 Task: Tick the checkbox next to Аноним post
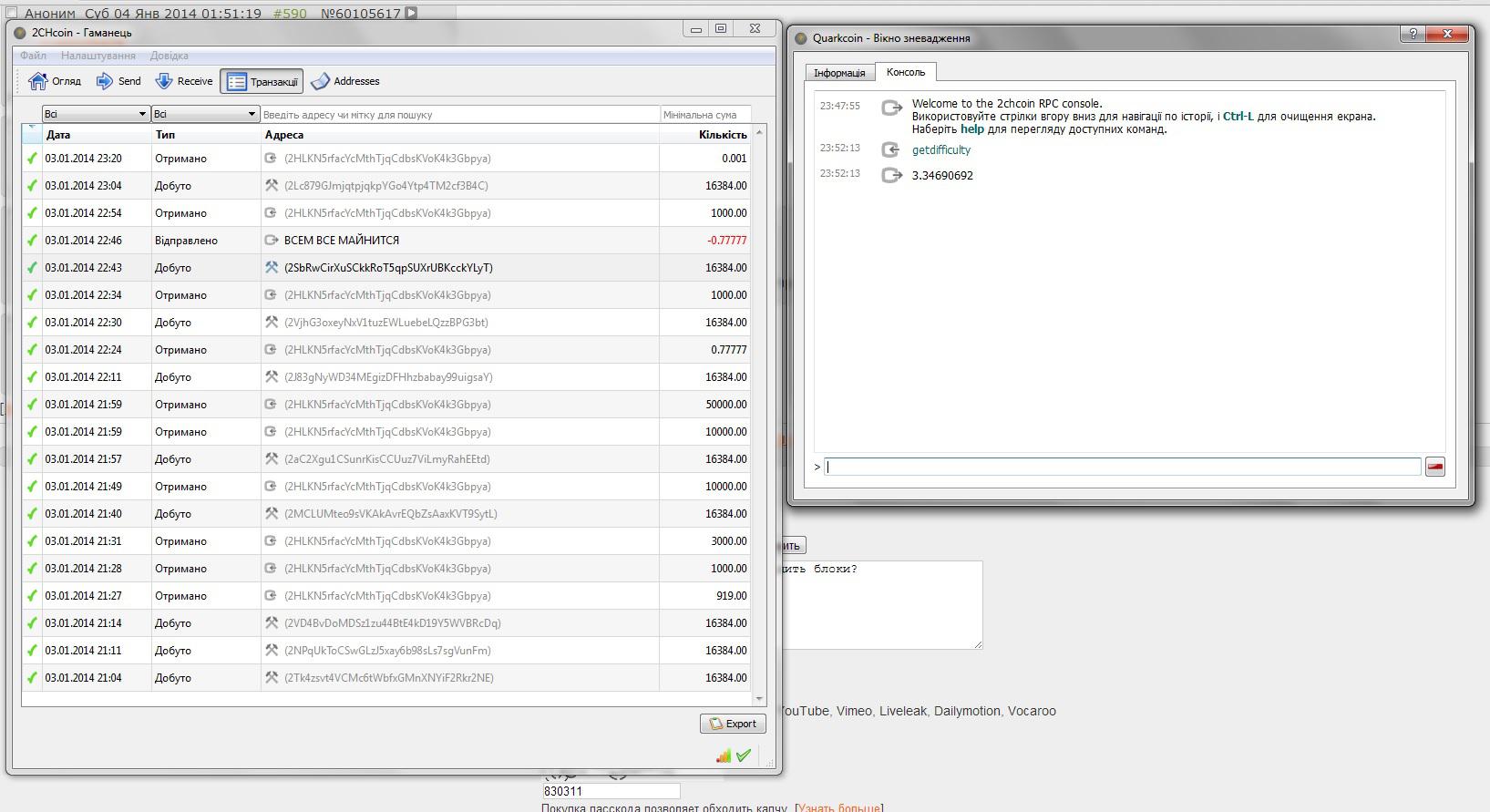[12, 13]
